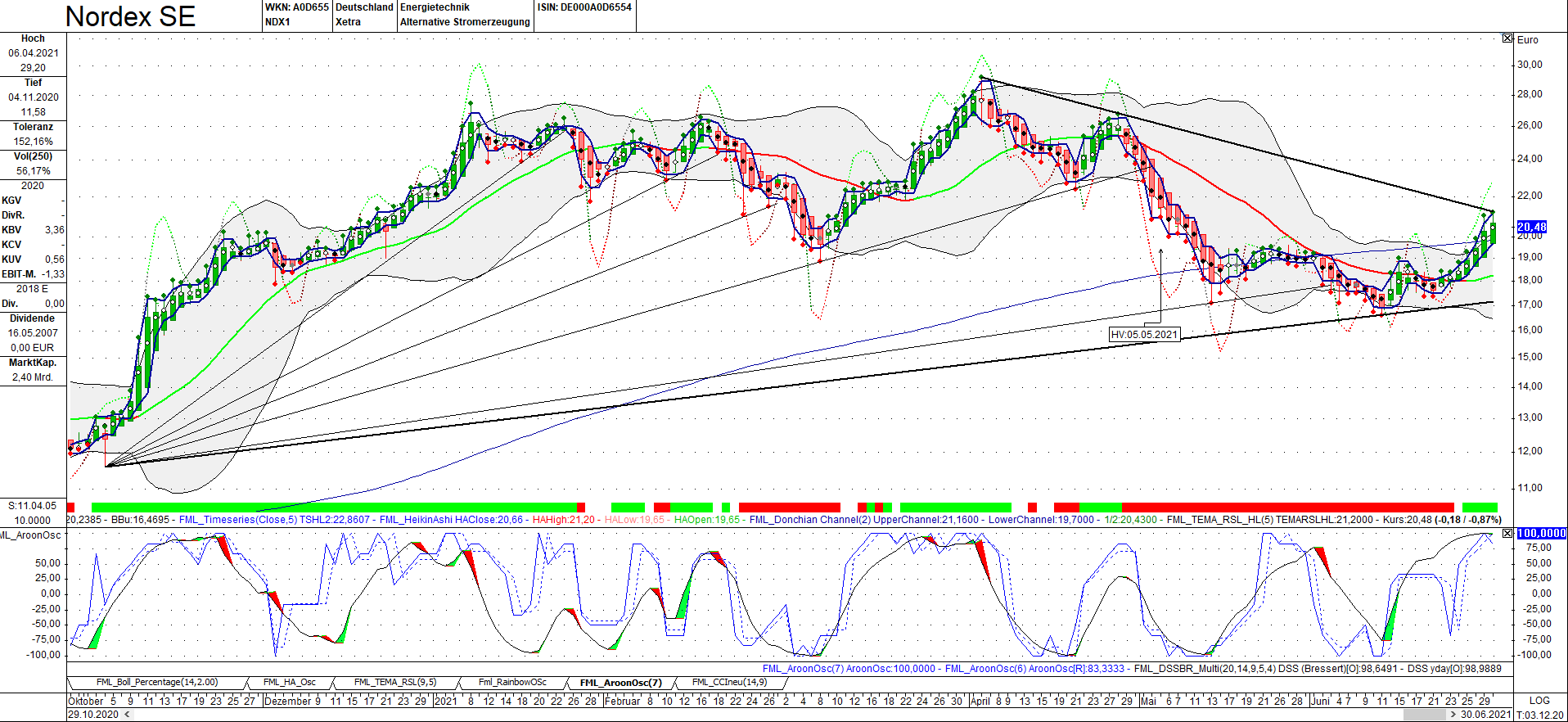The image size is (1568, 722).
Task: Select the 2018 E estimate header
Action: pyautogui.click(x=33, y=289)
